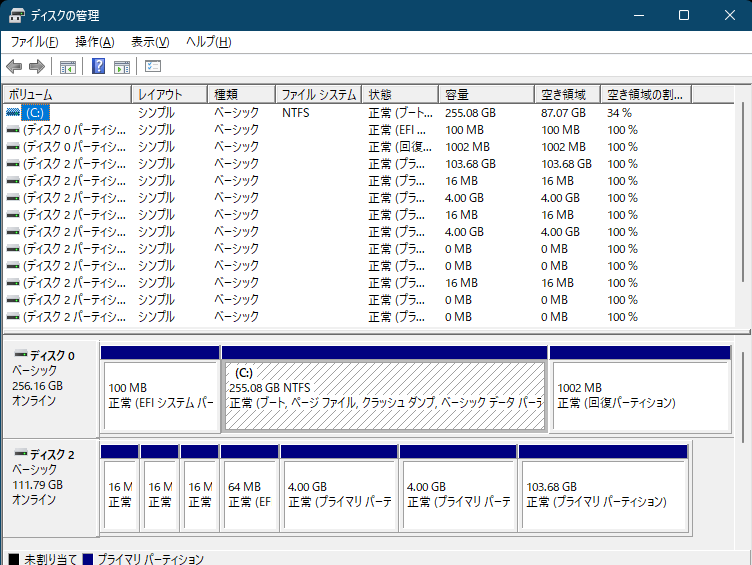Viewport: 752px width, 565px height.
Task: Click the ディスク 2 disk header
Action: pos(50,455)
